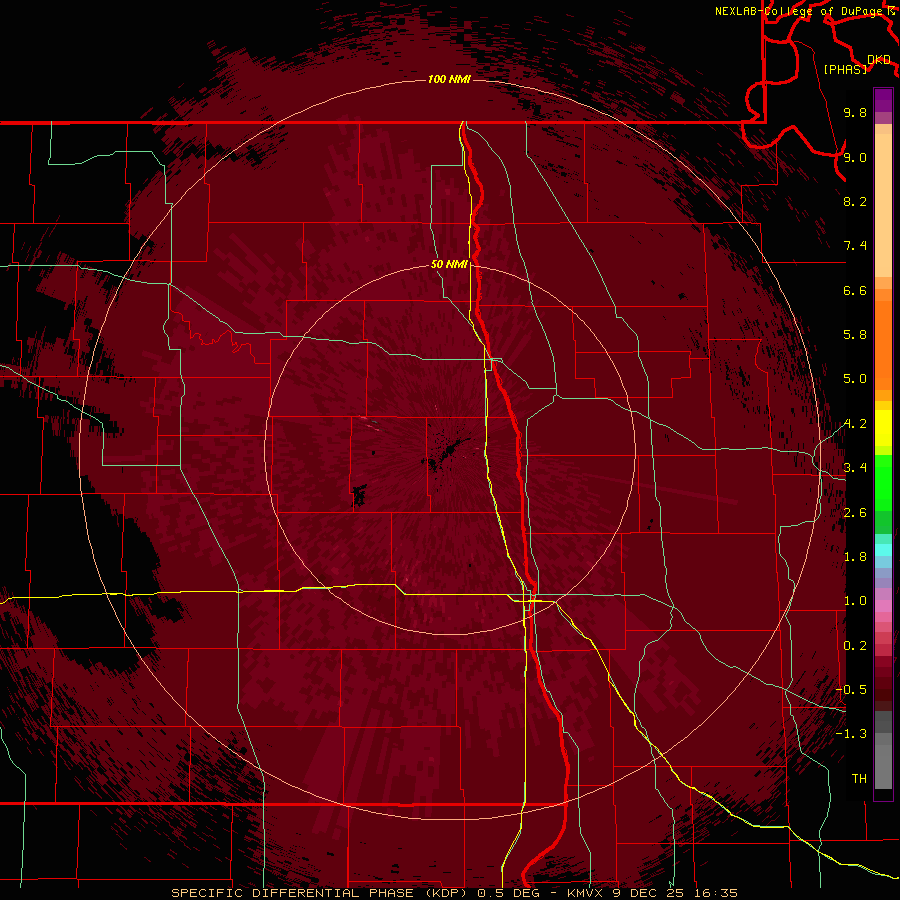Click the 8.2 value on the color scale
Viewport: 900px width, 900px height.
coord(855,201)
